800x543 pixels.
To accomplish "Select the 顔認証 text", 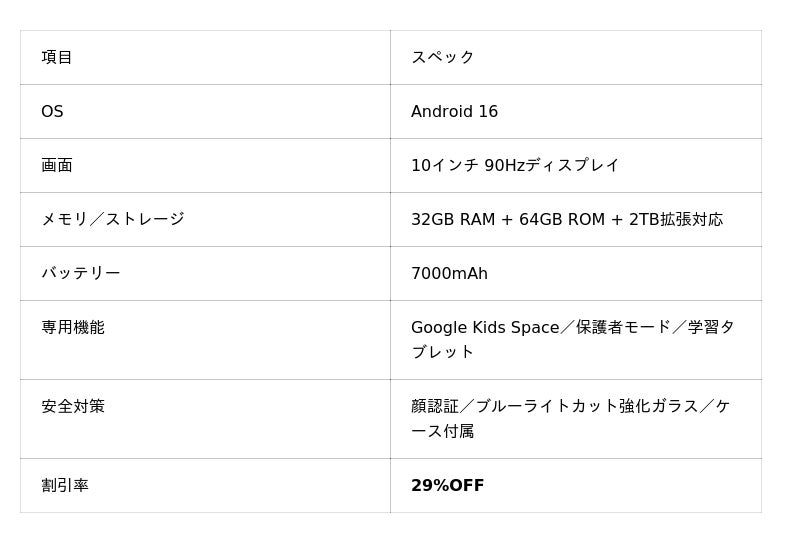I will pyautogui.click(x=435, y=406).
